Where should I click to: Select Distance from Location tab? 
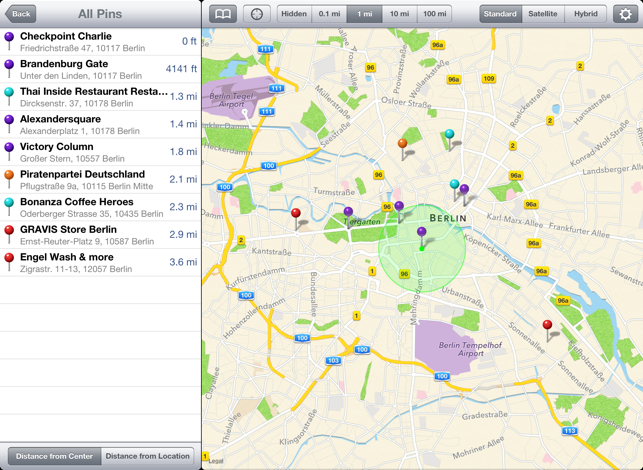tap(148, 456)
